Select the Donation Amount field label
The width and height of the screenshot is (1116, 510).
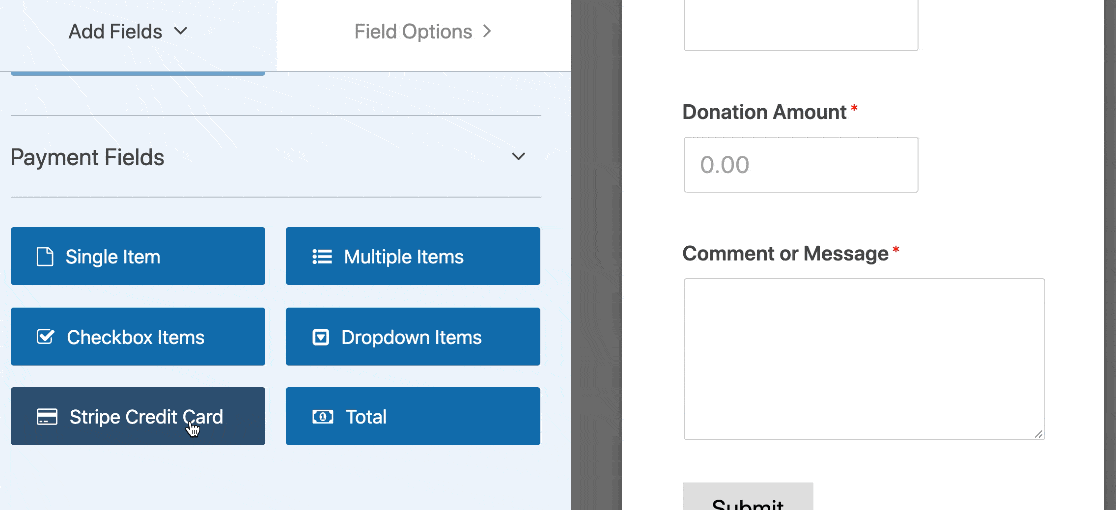[x=764, y=112]
